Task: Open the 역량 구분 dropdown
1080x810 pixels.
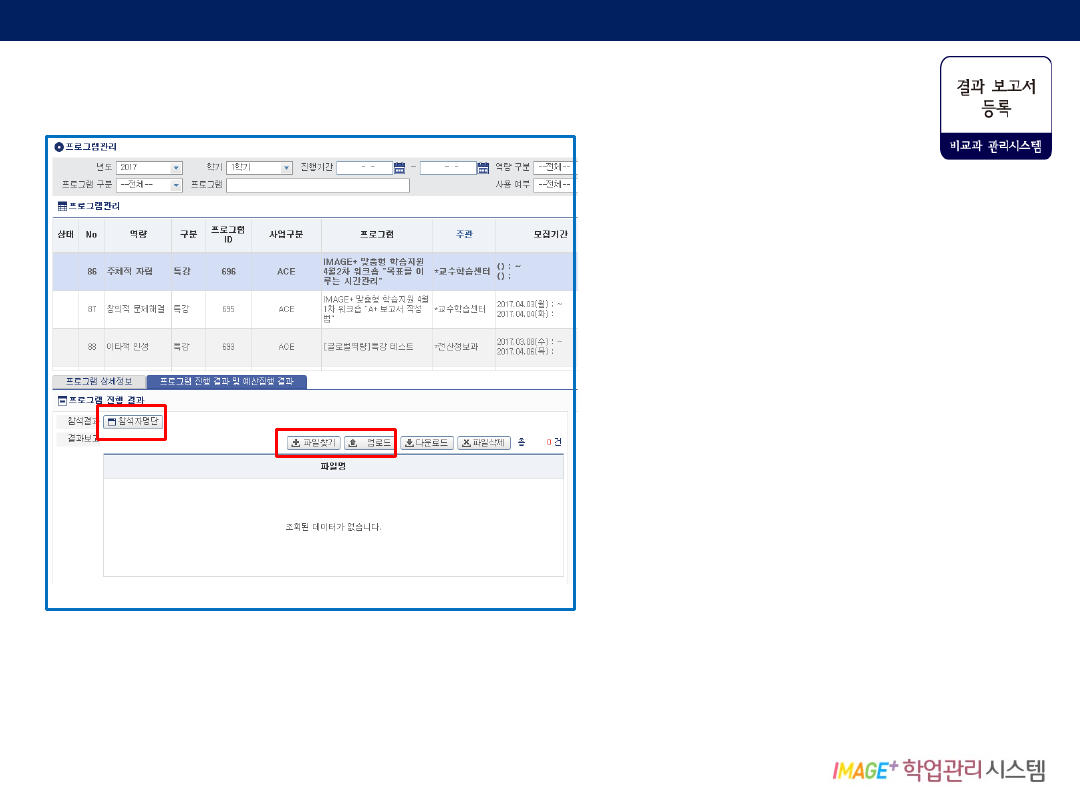Action: 554,167
